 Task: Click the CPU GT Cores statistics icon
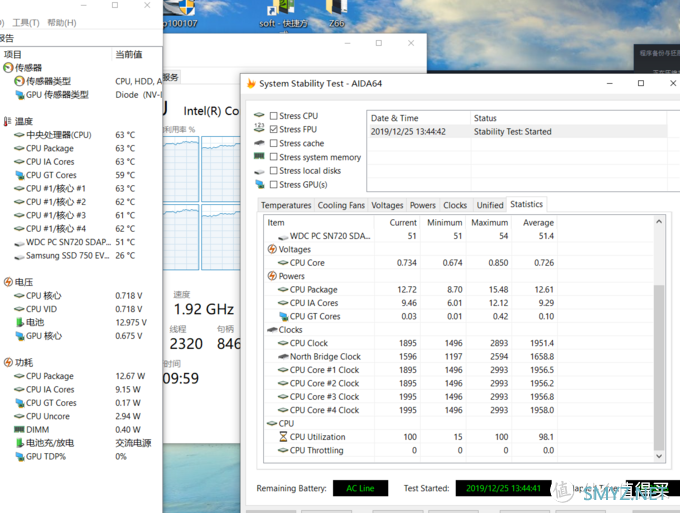point(284,316)
